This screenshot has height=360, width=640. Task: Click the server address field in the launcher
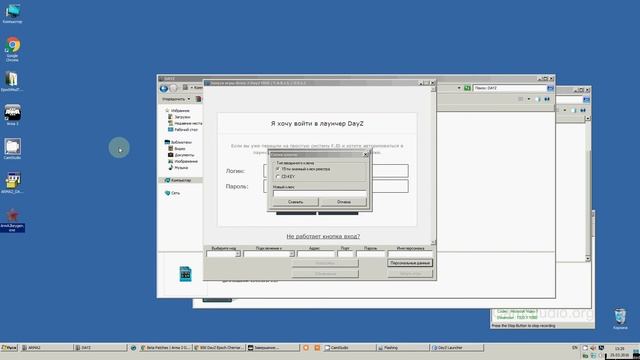click(x=316, y=254)
